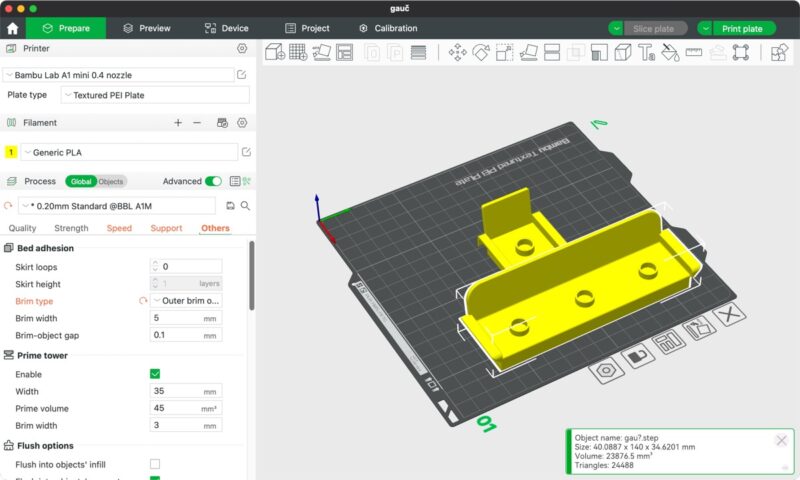This screenshot has width=800, height=480.
Task: Select the Rotate tool in toolbar
Action: click(481, 53)
